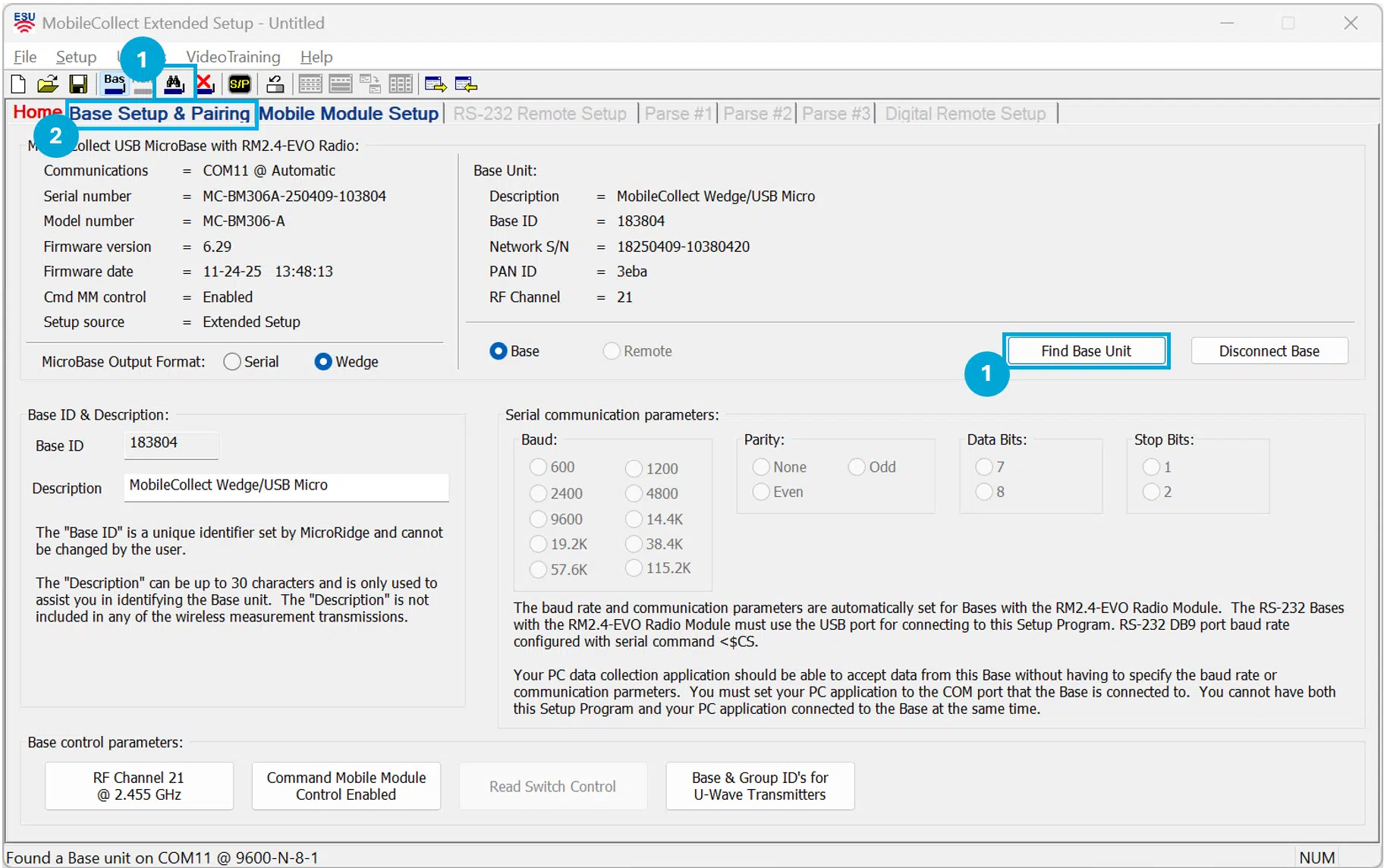Image resolution: width=1384 pixels, height=868 pixels.
Task: Click the model number MC-BM306-A value
Action: (x=244, y=222)
